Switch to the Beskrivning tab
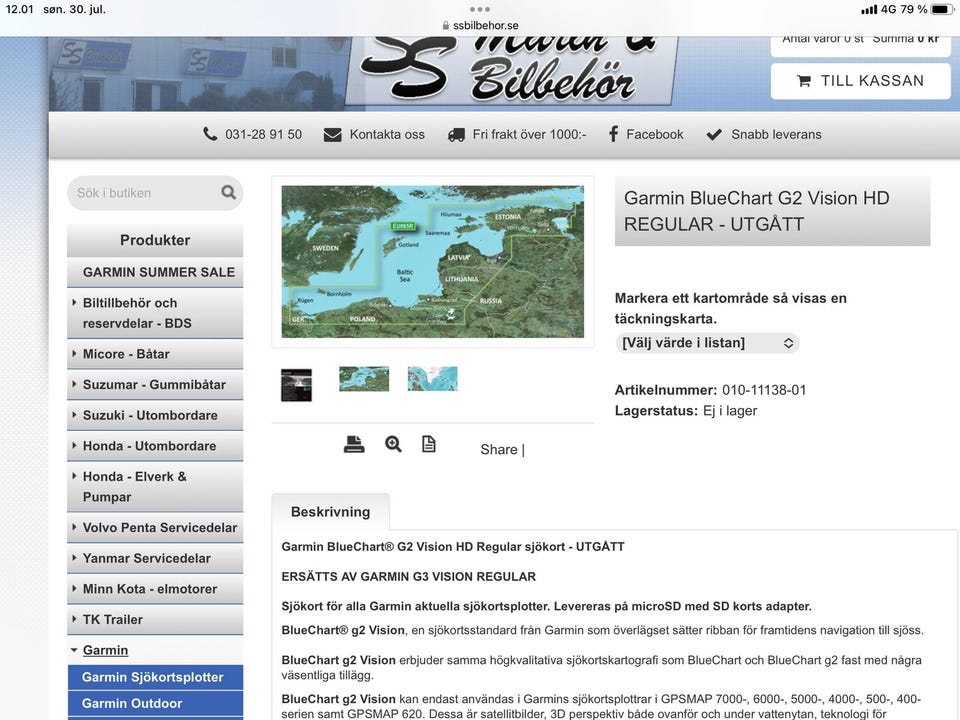960x720 pixels. coord(331,512)
